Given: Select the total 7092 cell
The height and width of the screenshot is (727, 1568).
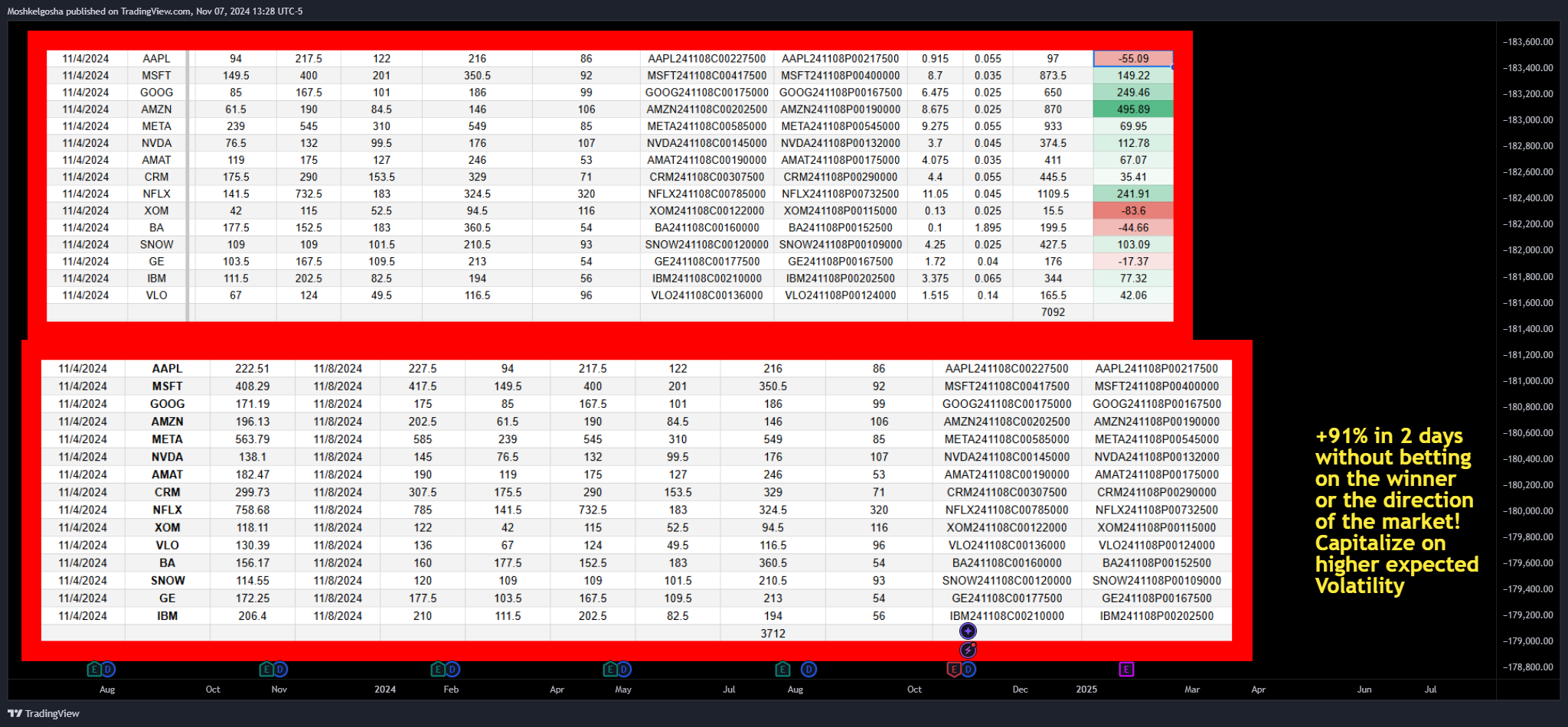Looking at the screenshot, I should [1053, 312].
